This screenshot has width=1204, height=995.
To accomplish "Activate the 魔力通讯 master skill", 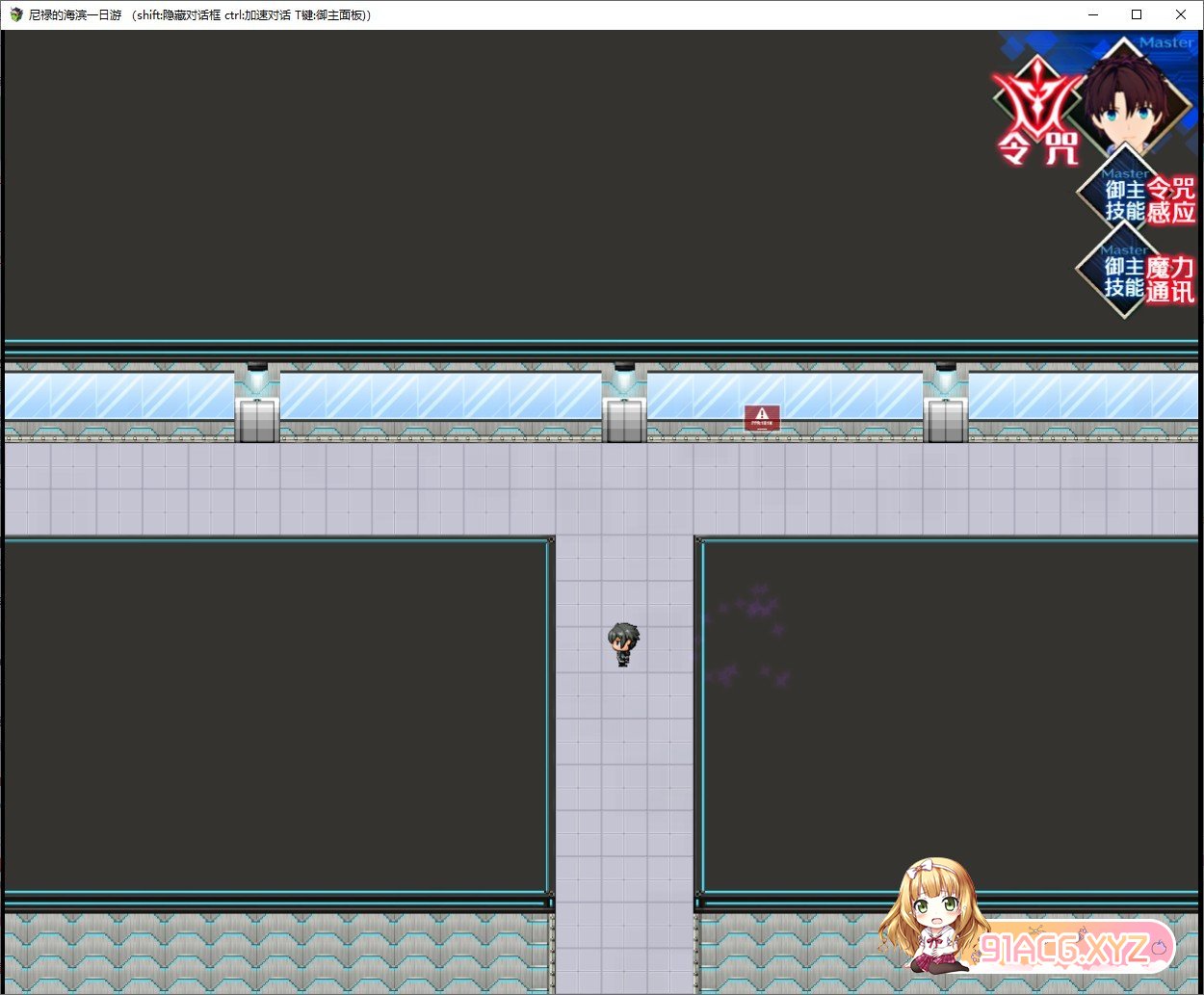I will pyautogui.click(x=1137, y=277).
